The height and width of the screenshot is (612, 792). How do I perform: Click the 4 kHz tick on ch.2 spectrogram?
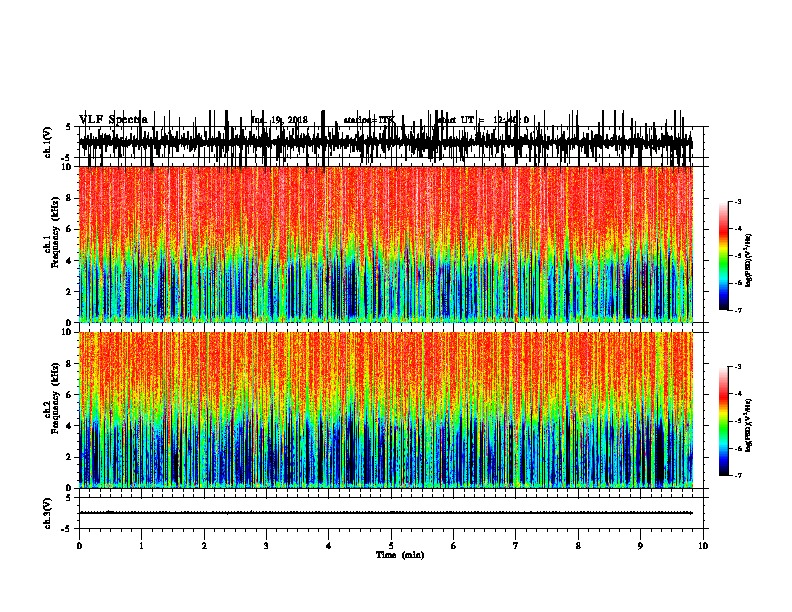[x=69, y=426]
